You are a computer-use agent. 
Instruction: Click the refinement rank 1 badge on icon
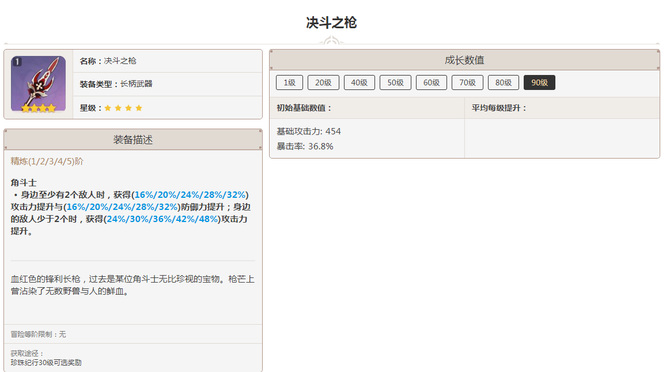(17, 62)
